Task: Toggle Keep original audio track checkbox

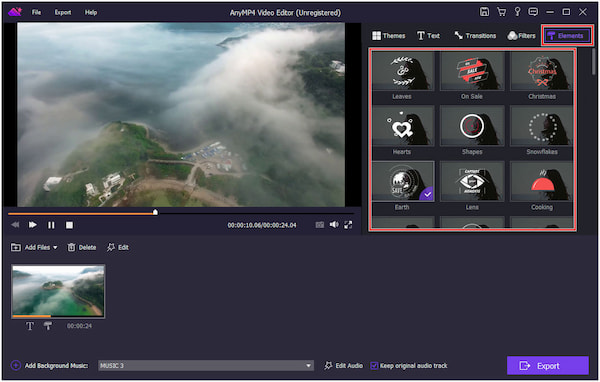Action: point(374,366)
